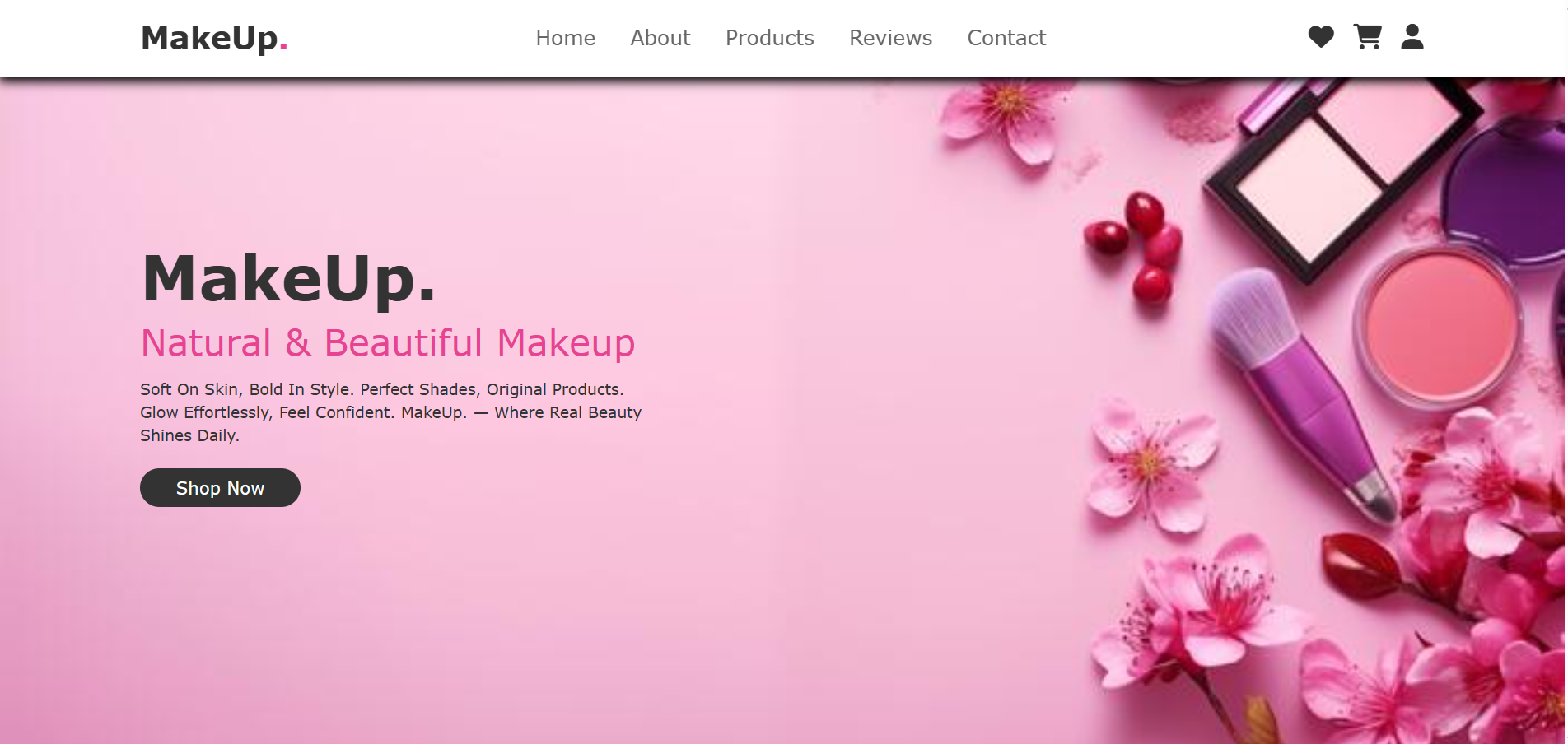Click the 'Soft On Skin, Bold In Style' paragraph
The image size is (1568, 744).
[x=390, y=412]
